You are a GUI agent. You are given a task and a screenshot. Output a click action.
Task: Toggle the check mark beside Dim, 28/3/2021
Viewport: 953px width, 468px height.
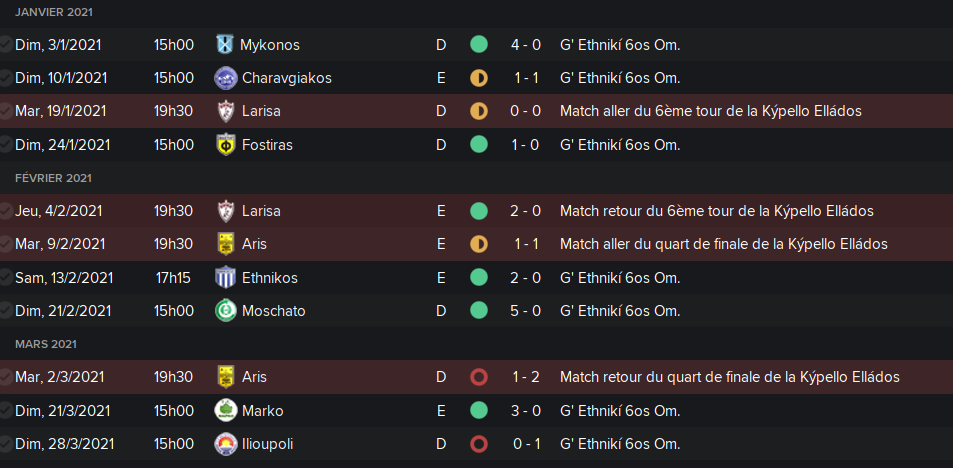pos(7,444)
